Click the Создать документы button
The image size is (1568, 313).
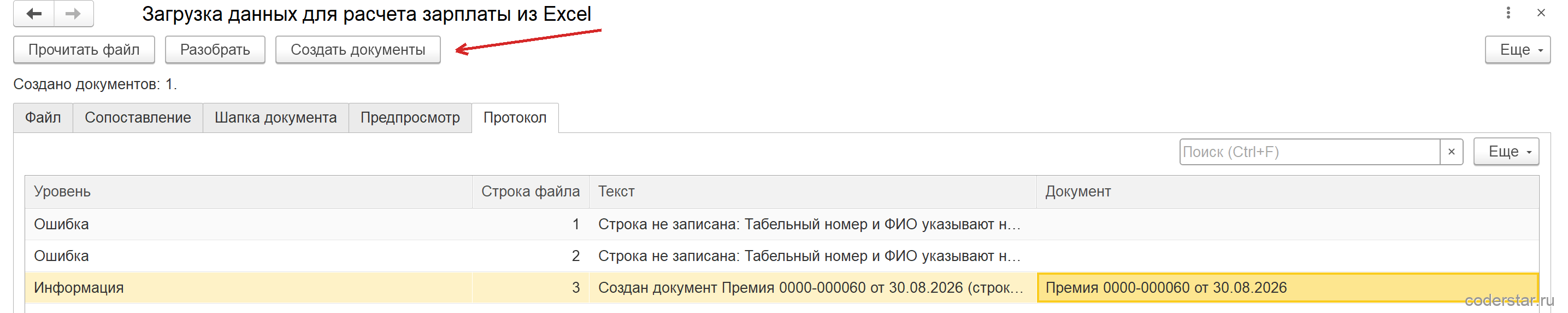point(358,50)
